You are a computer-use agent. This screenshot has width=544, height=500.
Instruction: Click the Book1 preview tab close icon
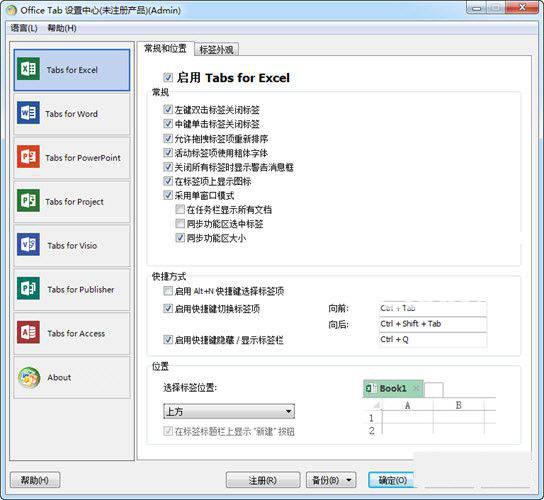(416, 388)
